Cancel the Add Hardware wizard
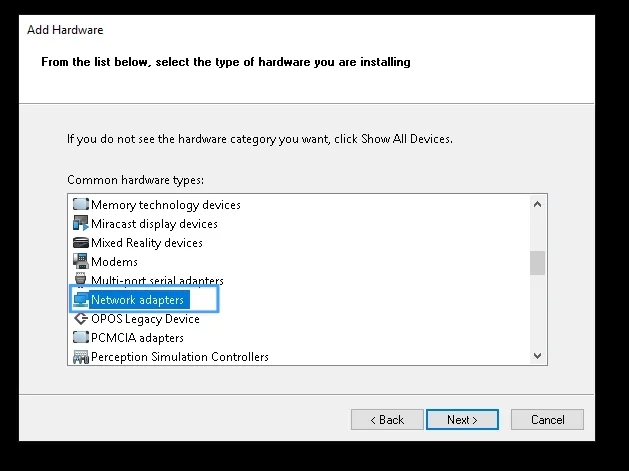The width and height of the screenshot is (629, 471). [547, 420]
